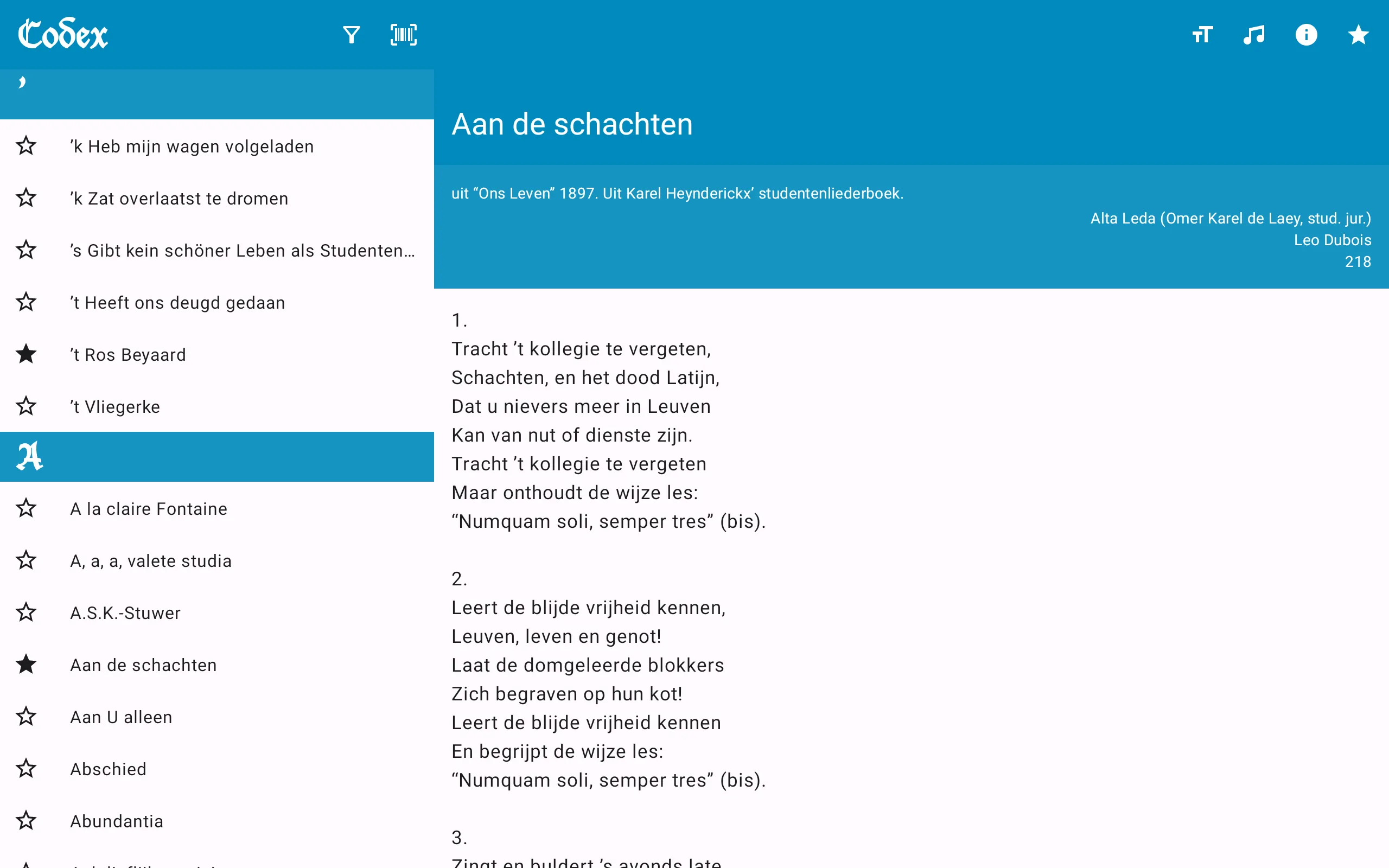The image size is (1389, 868).
Task: Click the page number 218
Action: tap(1358, 262)
